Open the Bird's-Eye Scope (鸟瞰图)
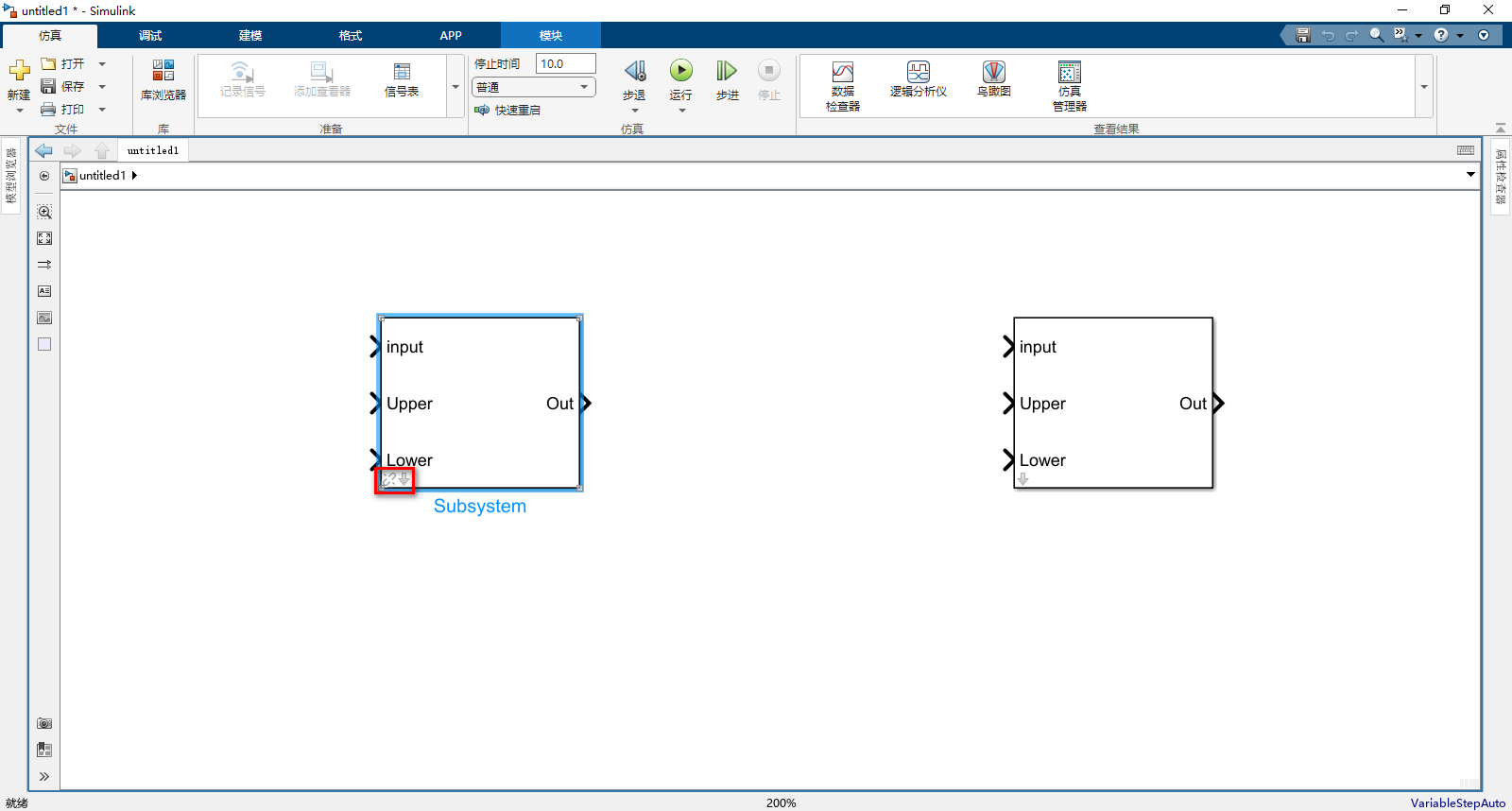The height and width of the screenshot is (811, 1512). point(994,79)
